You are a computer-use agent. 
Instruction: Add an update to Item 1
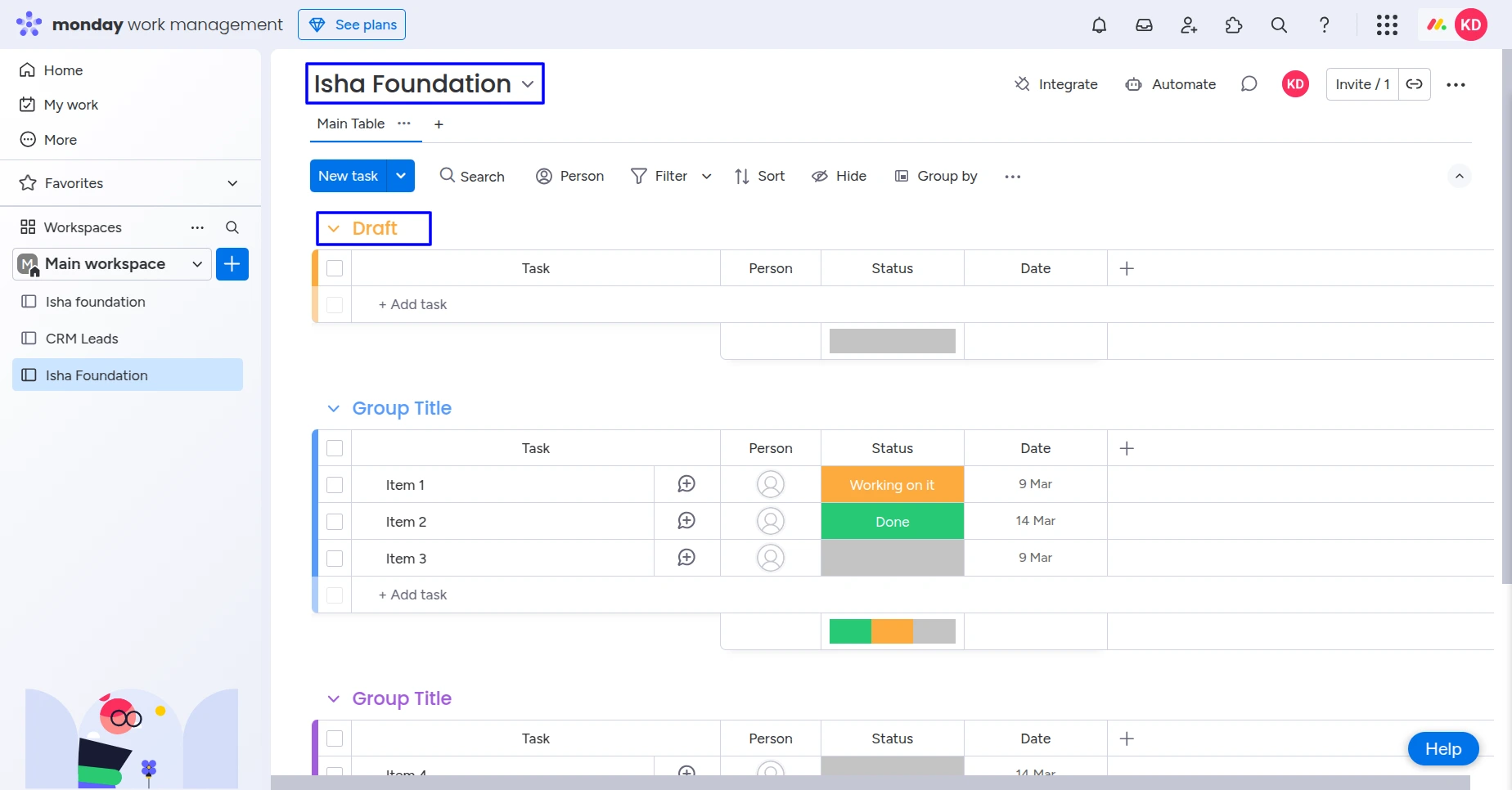click(x=686, y=484)
